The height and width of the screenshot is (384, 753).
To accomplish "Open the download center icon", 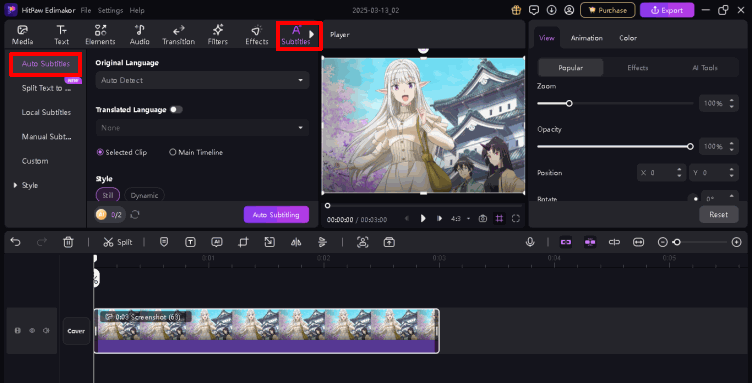I will click(x=551, y=10).
